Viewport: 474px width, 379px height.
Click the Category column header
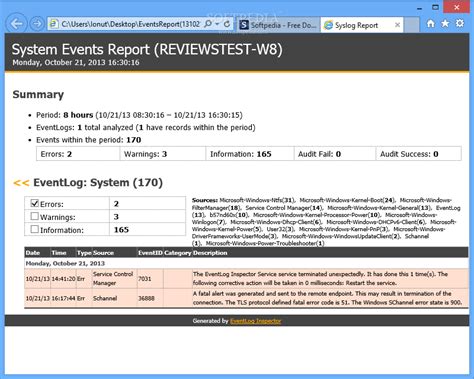tap(178, 253)
